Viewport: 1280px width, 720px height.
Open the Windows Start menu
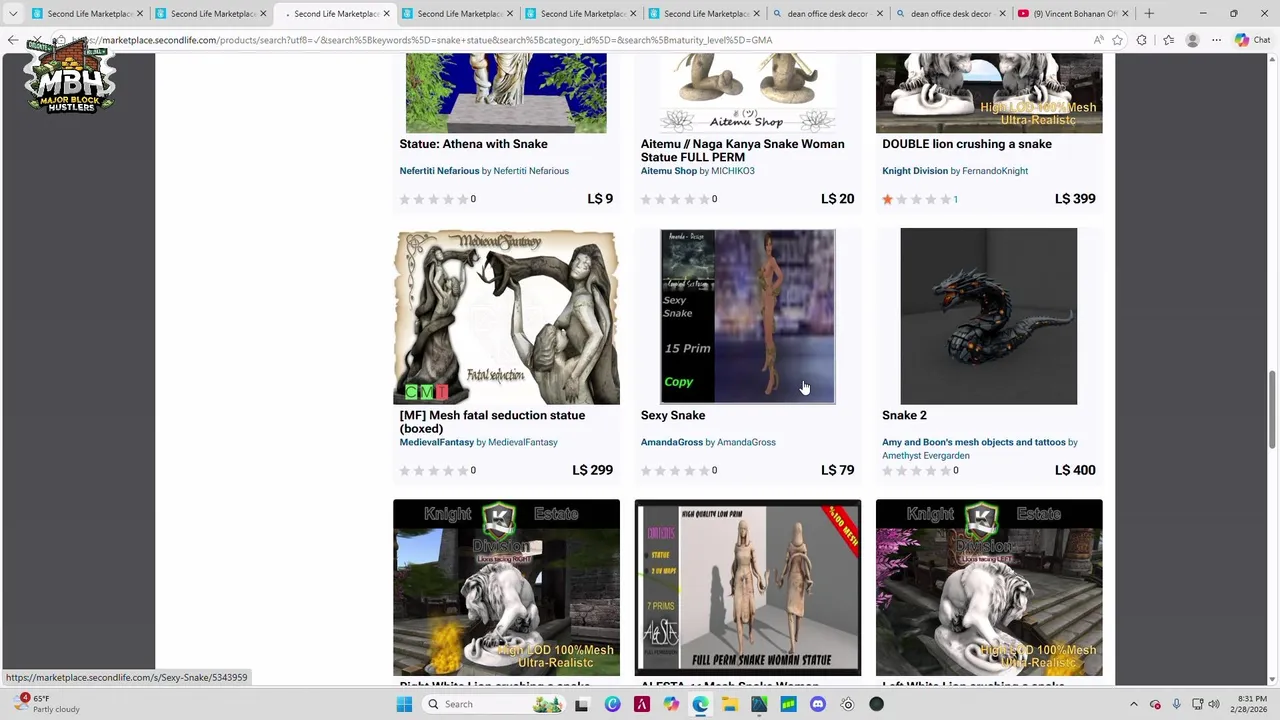(x=404, y=704)
